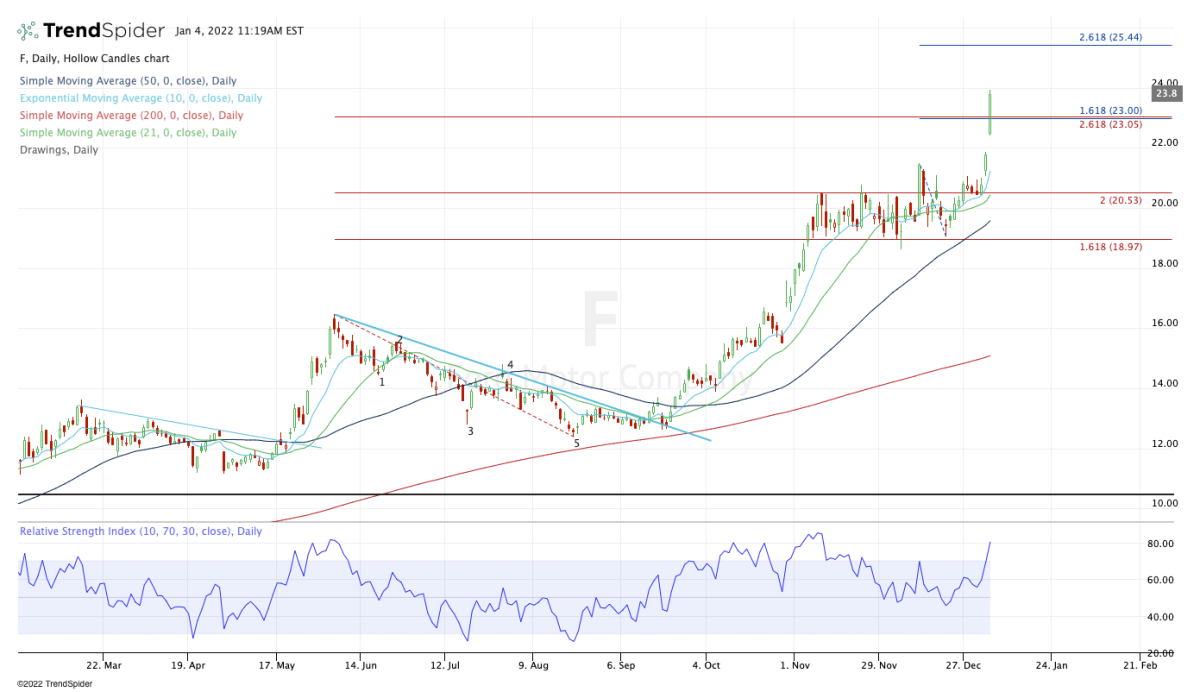Screen dimensions: 1200x692
Task: Select the Elliott wave label 1
Action: (x=382, y=382)
